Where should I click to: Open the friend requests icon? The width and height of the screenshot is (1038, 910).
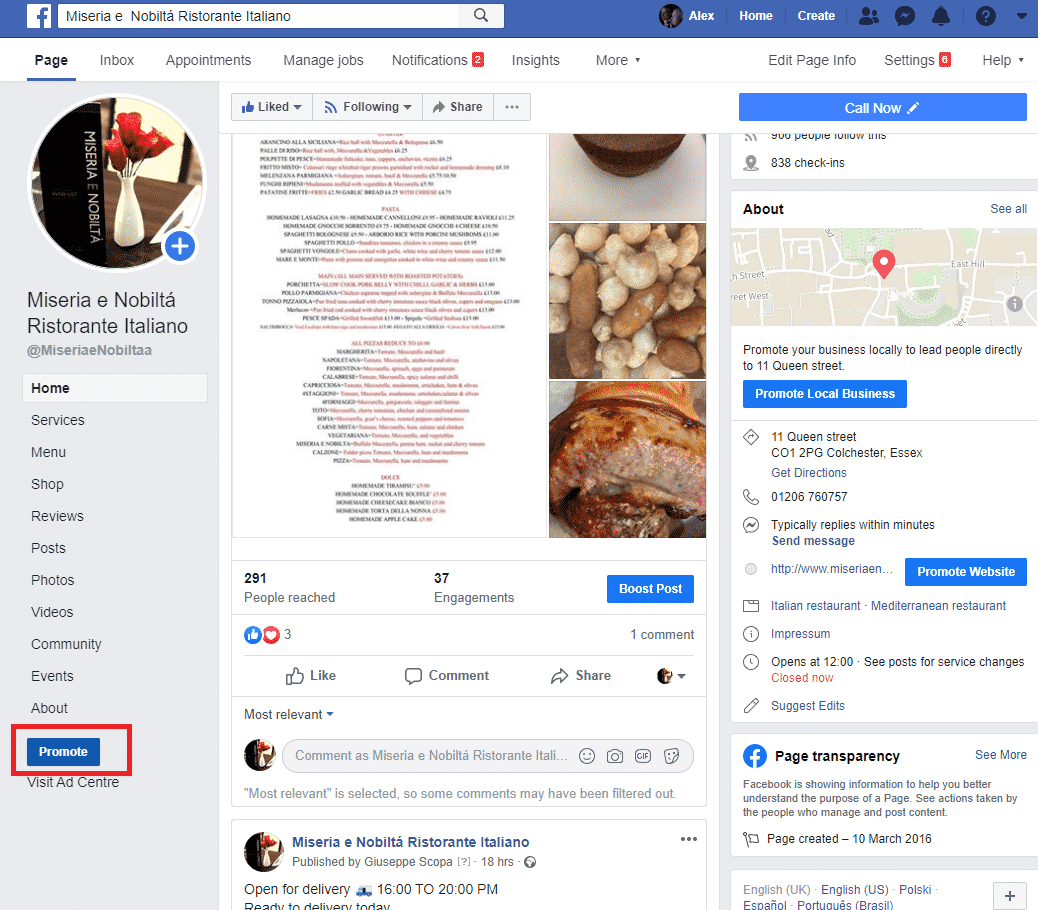tap(869, 16)
